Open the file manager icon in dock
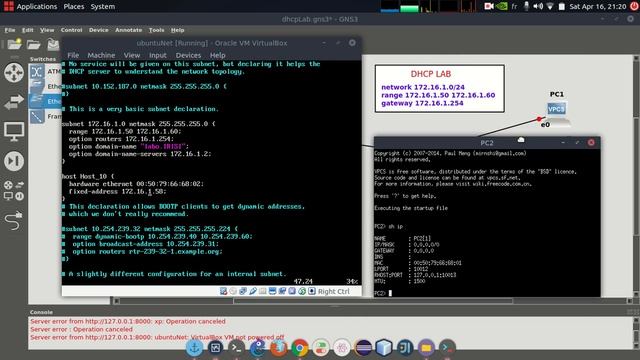This screenshot has width=640, height=360. click(x=426, y=348)
